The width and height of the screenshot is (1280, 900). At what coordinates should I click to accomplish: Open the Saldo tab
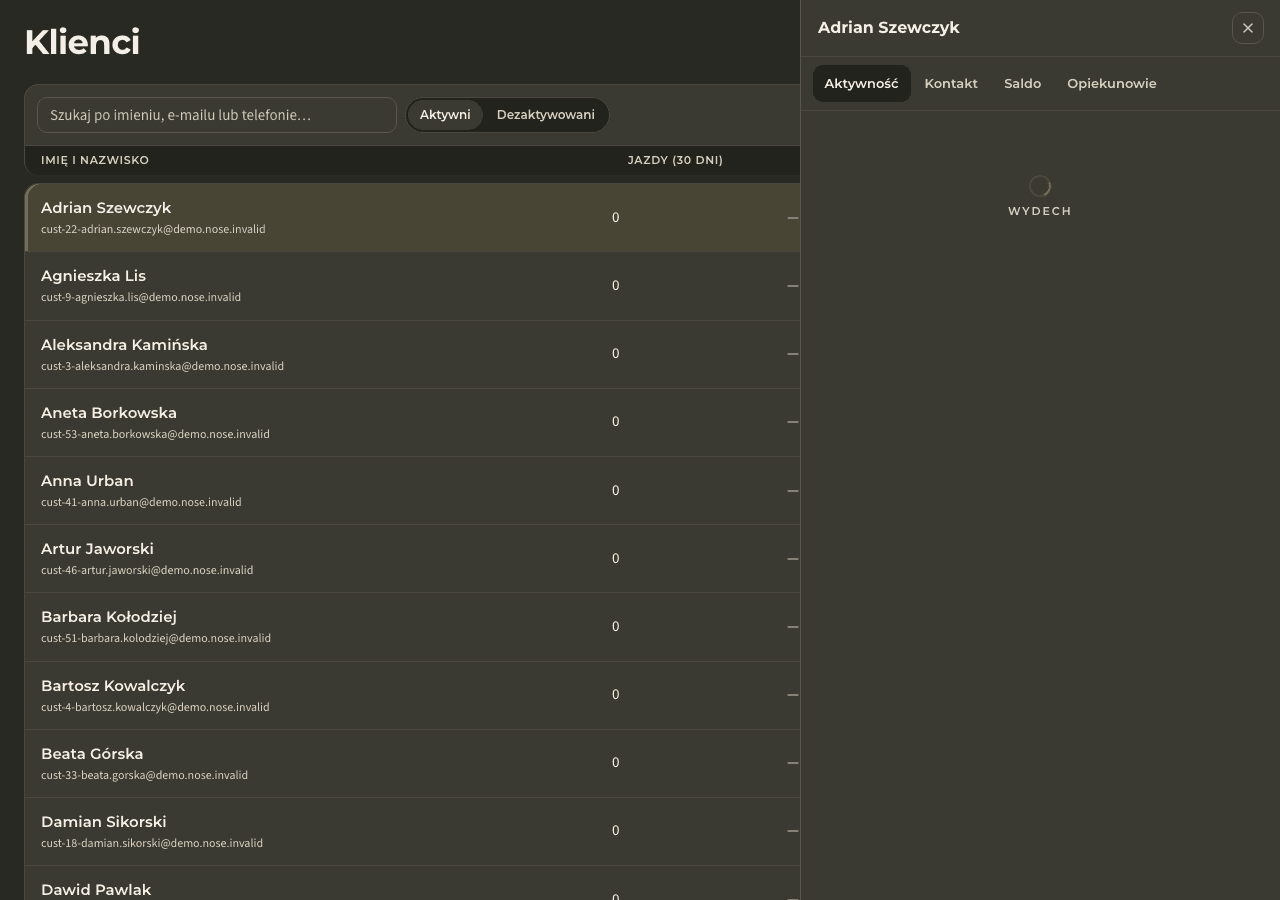tap(1022, 84)
